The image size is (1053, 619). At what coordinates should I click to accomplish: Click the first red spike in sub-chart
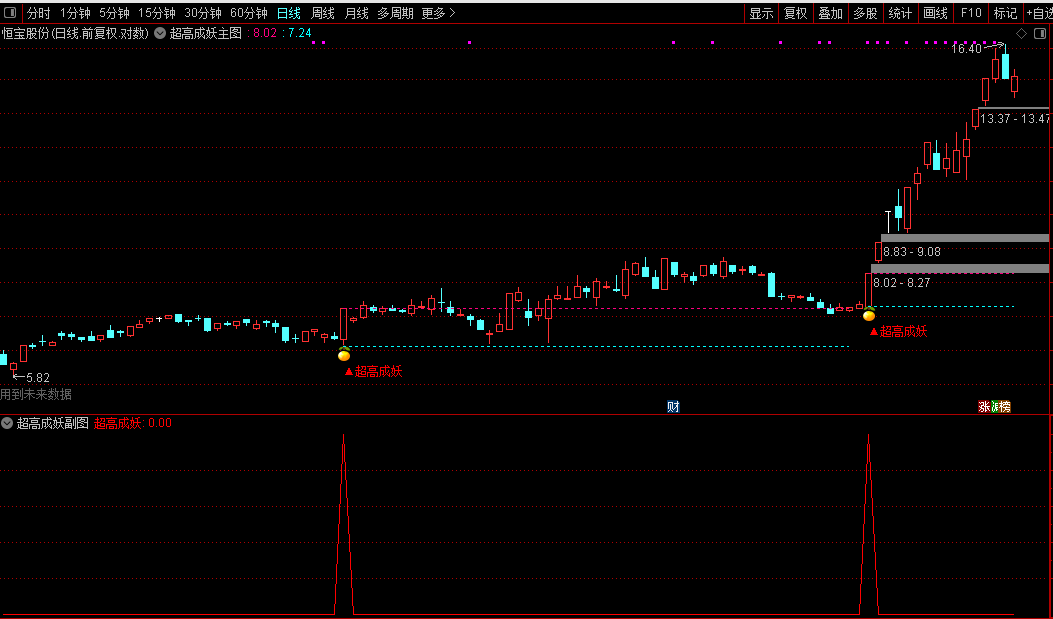pos(344,524)
